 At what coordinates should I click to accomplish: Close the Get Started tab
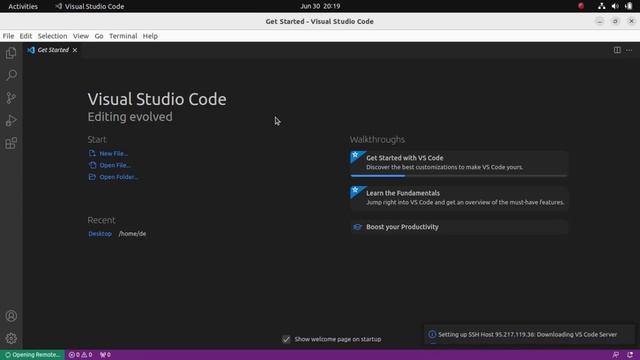tap(75, 50)
